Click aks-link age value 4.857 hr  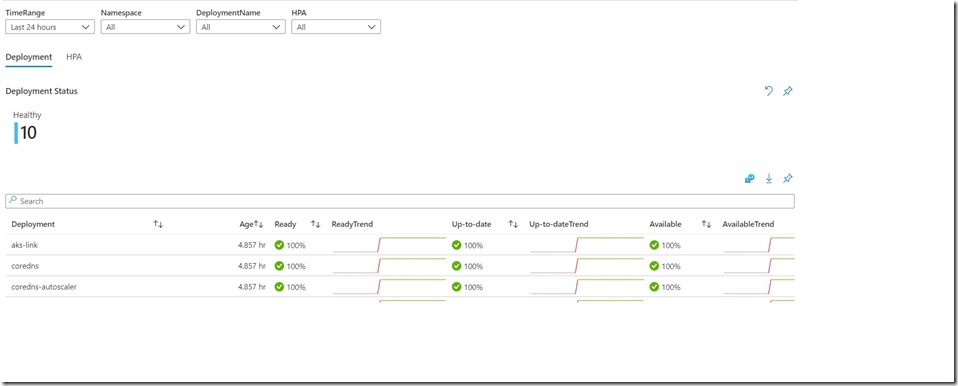[252, 245]
